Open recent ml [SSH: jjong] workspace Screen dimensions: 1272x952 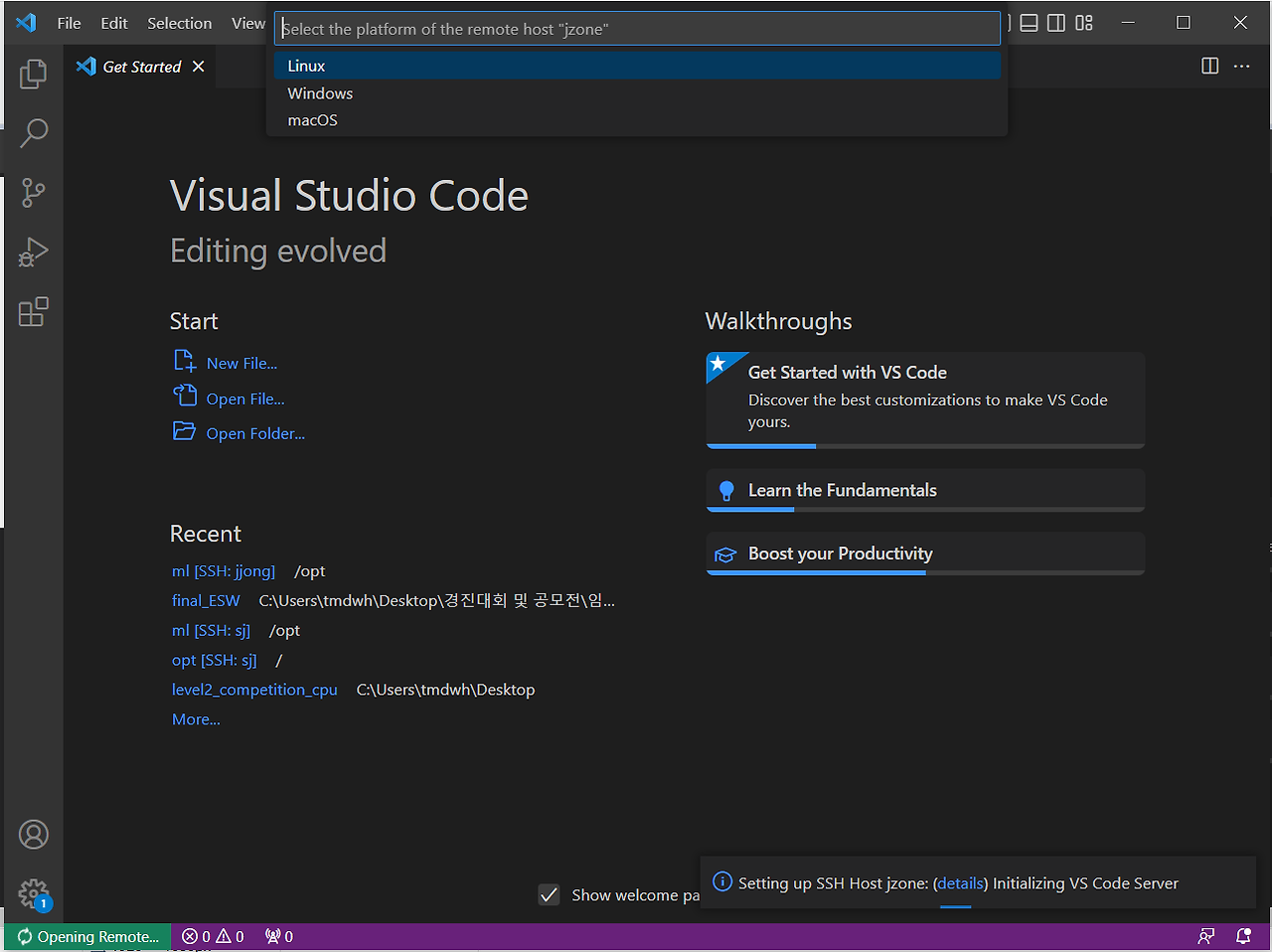[224, 571]
